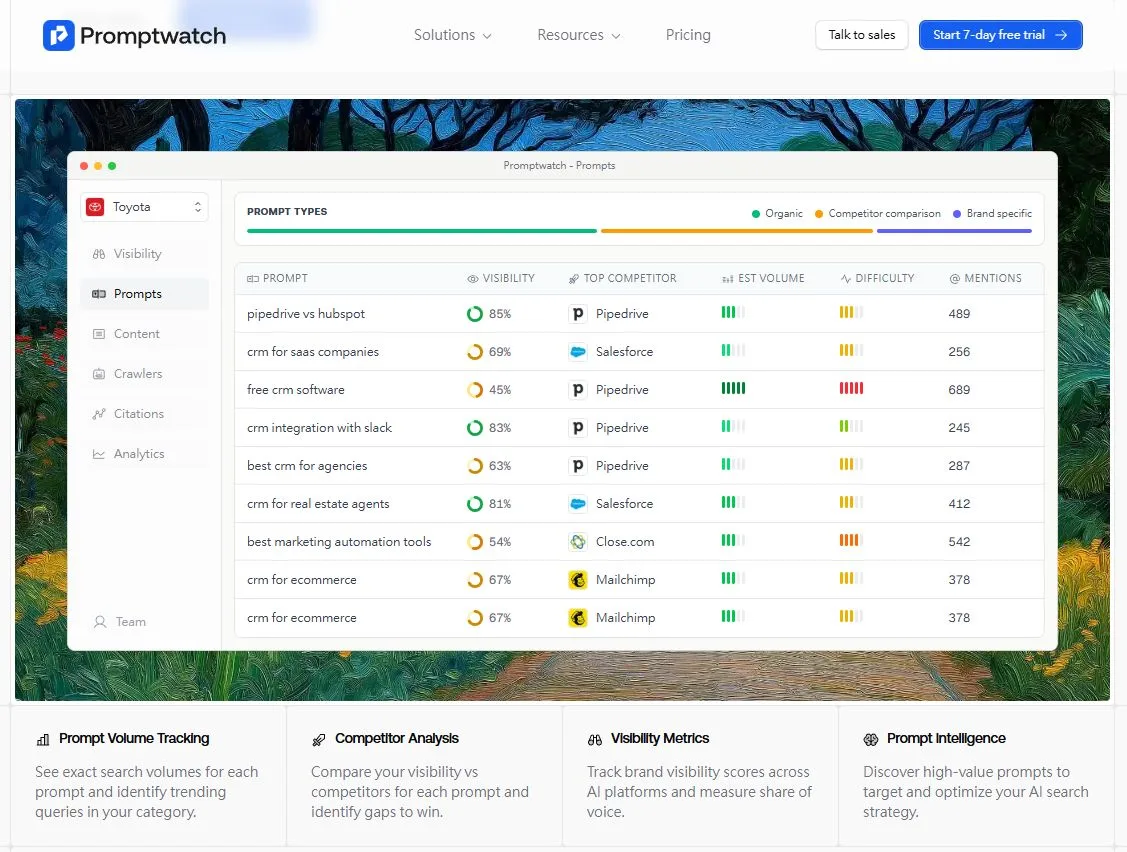Screen dimensions: 1127x852
Task: Click the Salesforce logo in second row
Action: [577, 352]
